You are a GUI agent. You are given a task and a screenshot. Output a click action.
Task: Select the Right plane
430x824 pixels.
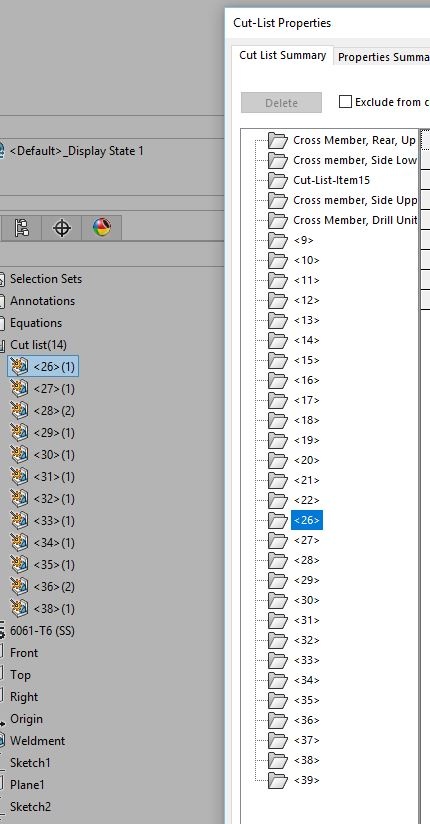coord(24,697)
